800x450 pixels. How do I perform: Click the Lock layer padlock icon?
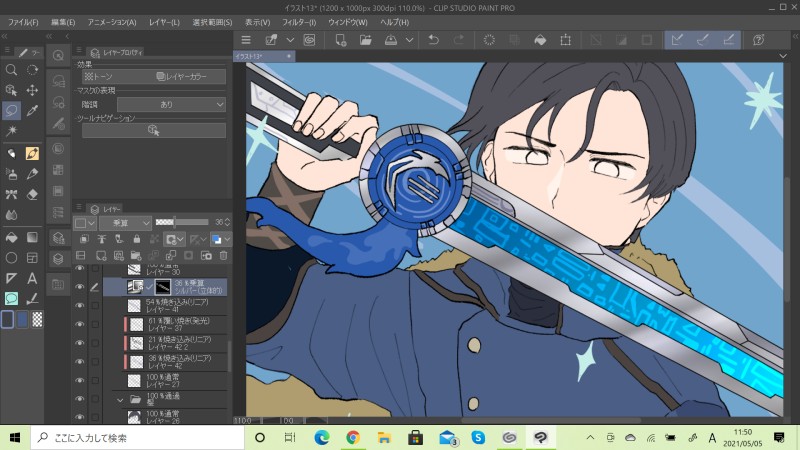(137, 239)
